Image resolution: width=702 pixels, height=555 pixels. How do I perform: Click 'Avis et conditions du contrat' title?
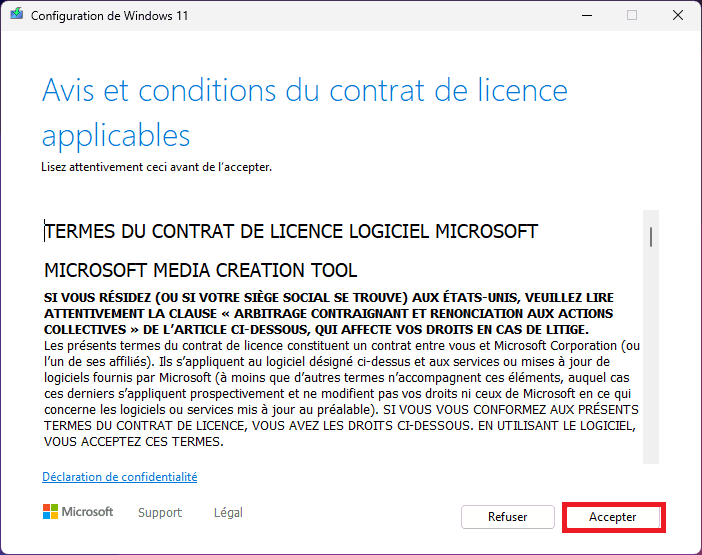pyautogui.click(x=305, y=112)
